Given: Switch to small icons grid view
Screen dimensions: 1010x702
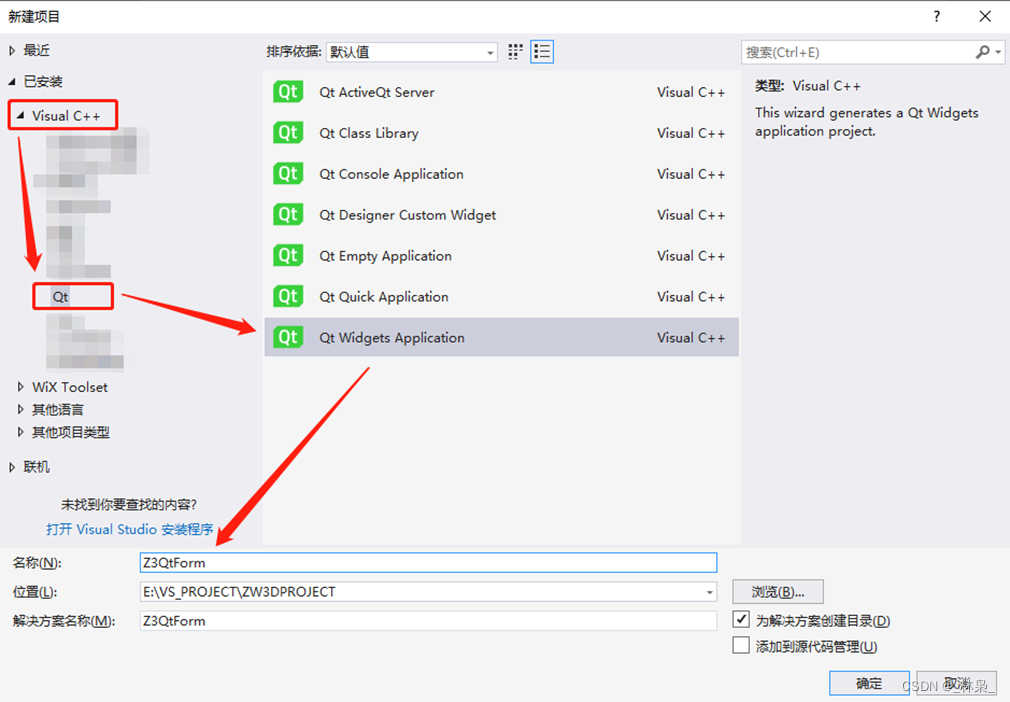Looking at the screenshot, I should [515, 52].
